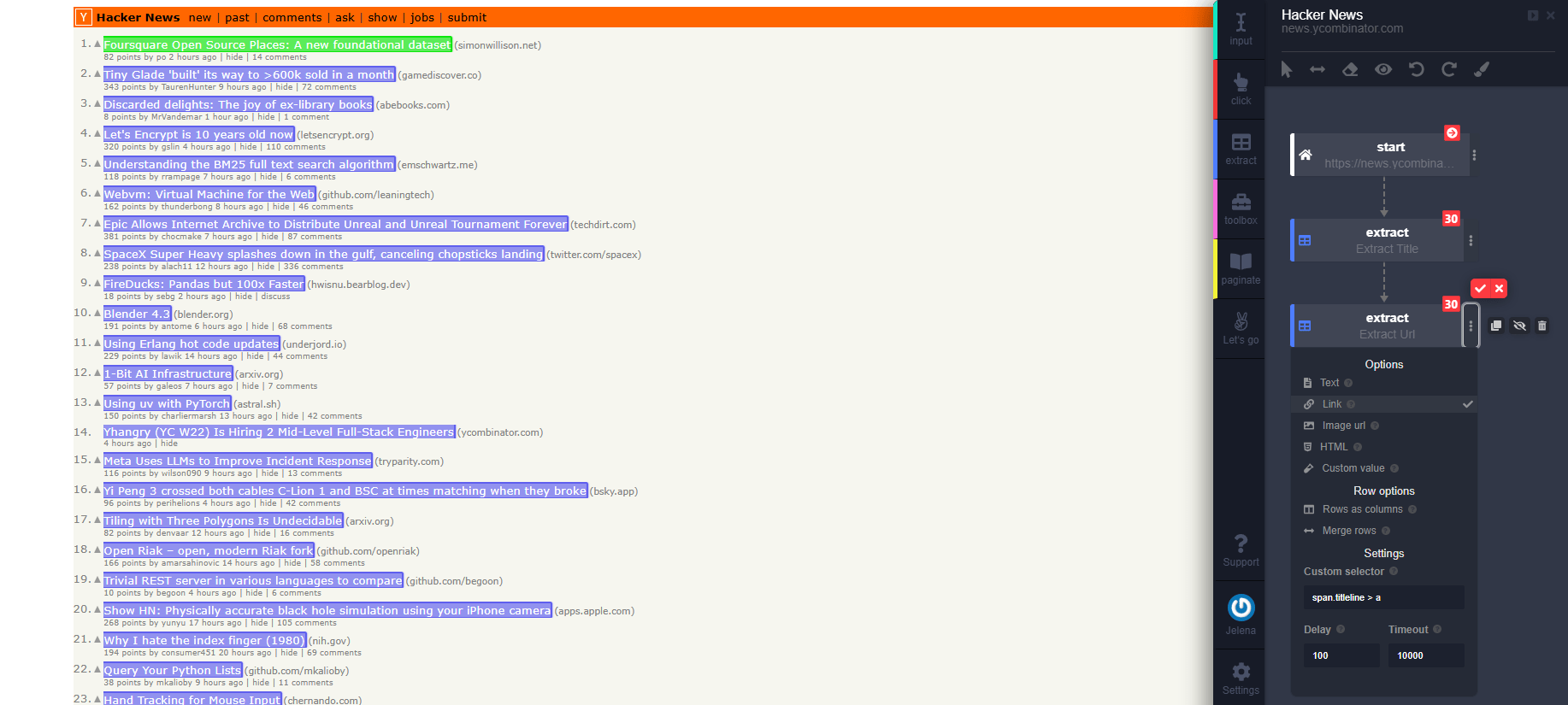Select the eraser tool
The image size is (1568, 705).
pos(1350,69)
